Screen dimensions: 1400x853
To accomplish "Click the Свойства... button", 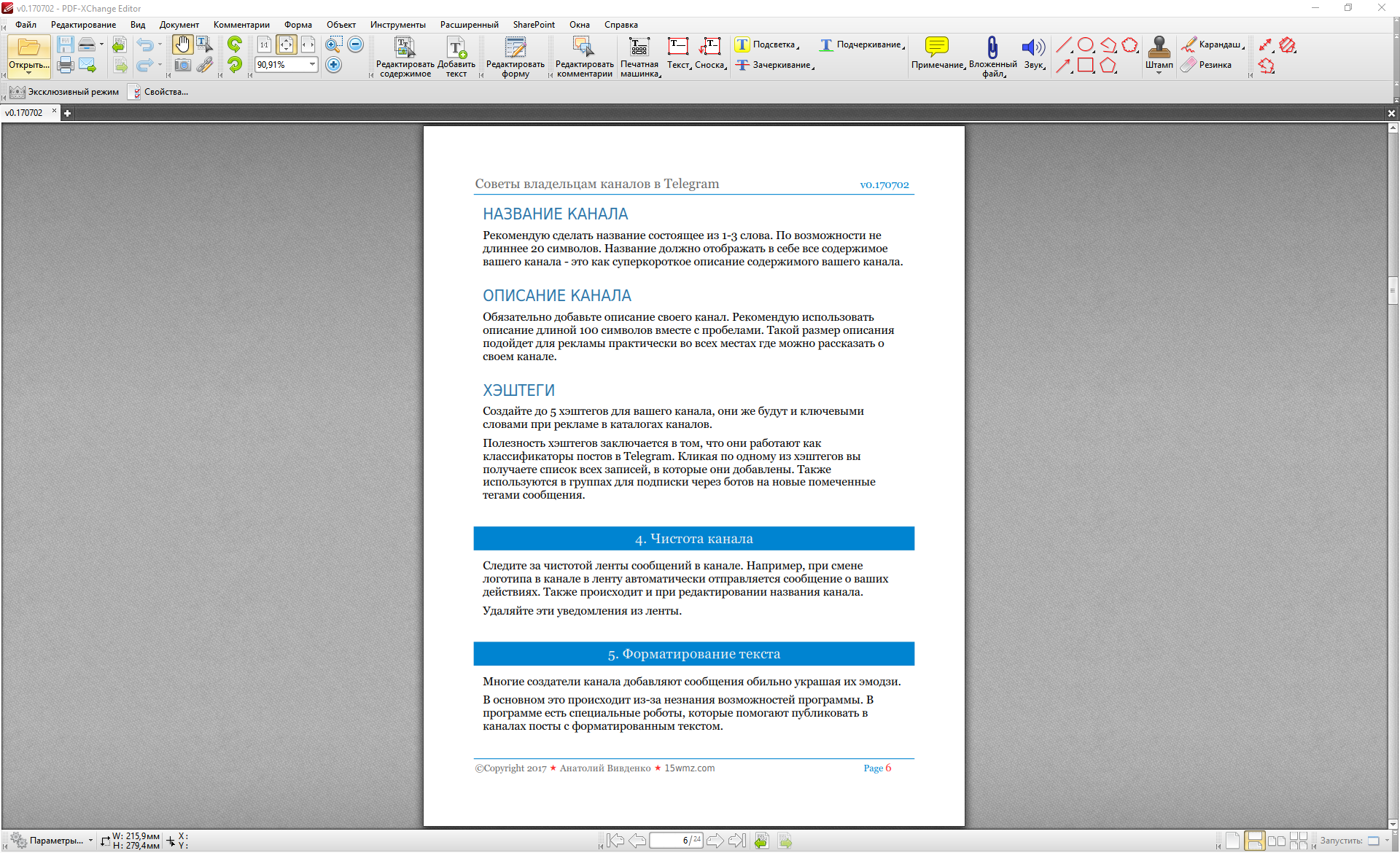I will coord(158,92).
